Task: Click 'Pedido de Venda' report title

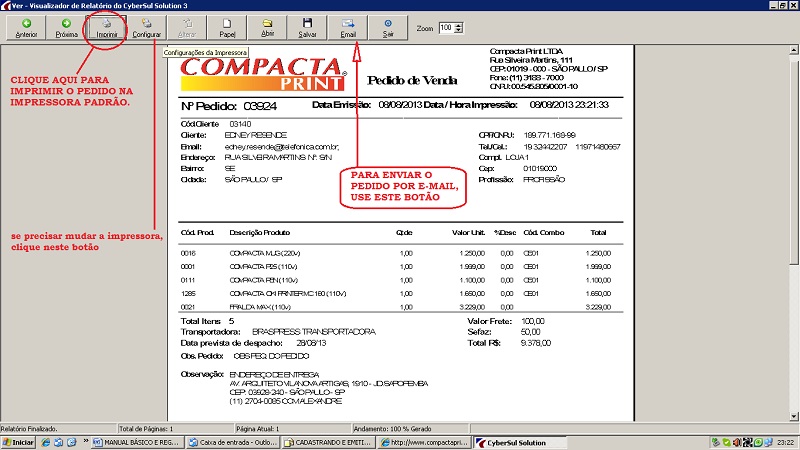Action: (x=412, y=81)
